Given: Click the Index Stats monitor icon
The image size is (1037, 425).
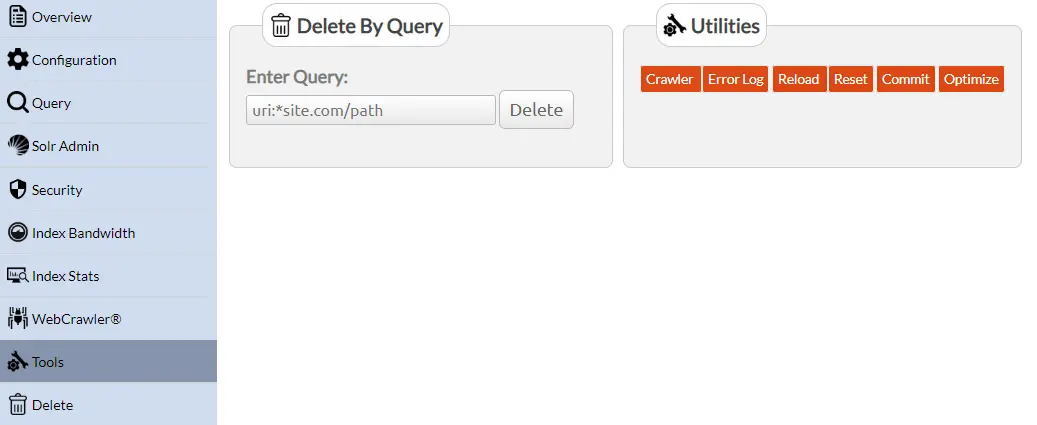Looking at the screenshot, I should (17, 276).
